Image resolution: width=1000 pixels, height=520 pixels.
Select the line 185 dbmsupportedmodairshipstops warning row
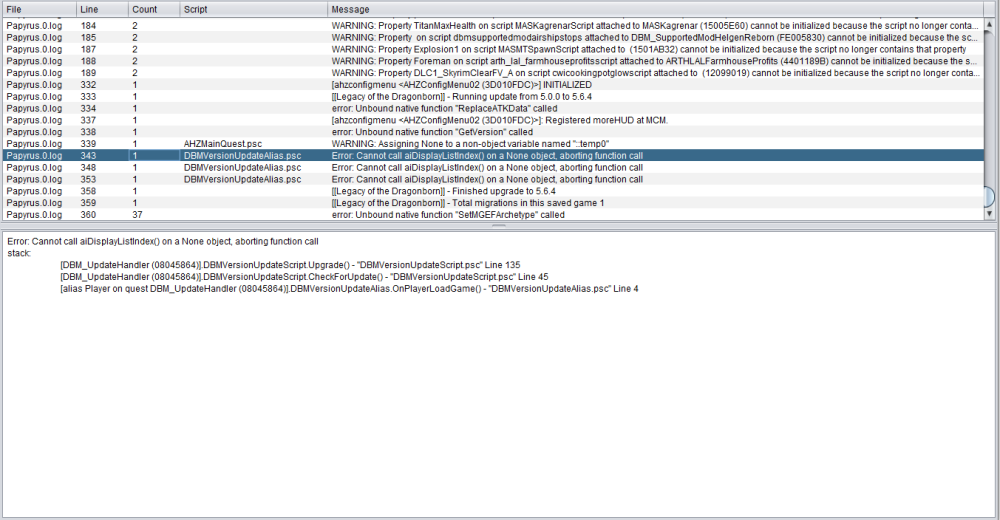click(x=492, y=38)
